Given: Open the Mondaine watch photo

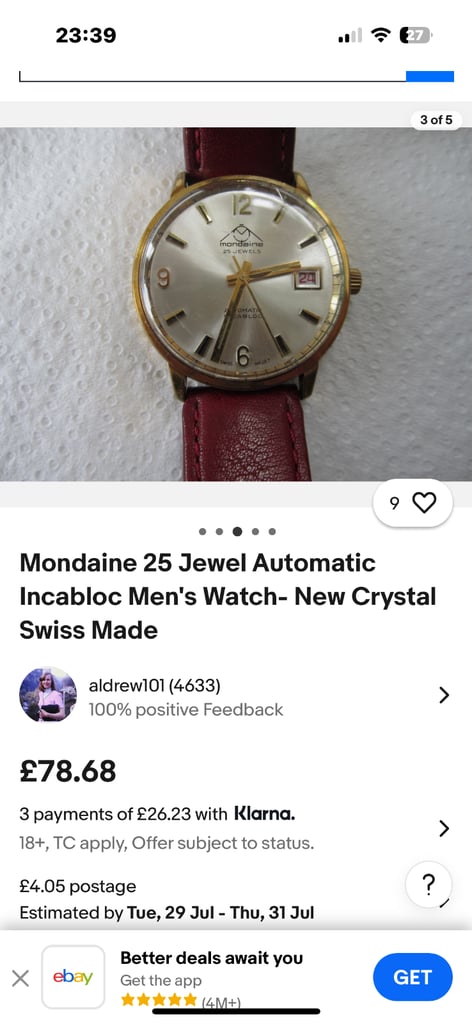Looking at the screenshot, I should click(x=236, y=304).
